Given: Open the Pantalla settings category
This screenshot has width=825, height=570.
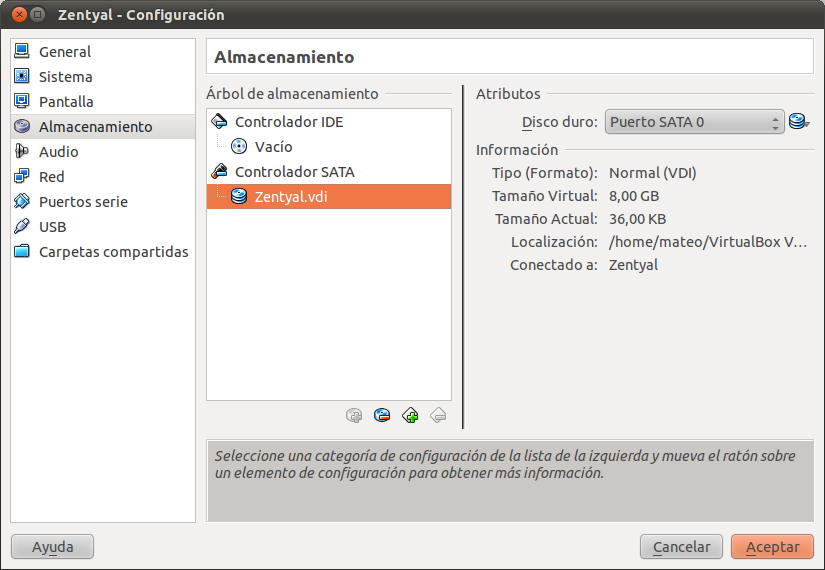Looking at the screenshot, I should click(103, 102).
